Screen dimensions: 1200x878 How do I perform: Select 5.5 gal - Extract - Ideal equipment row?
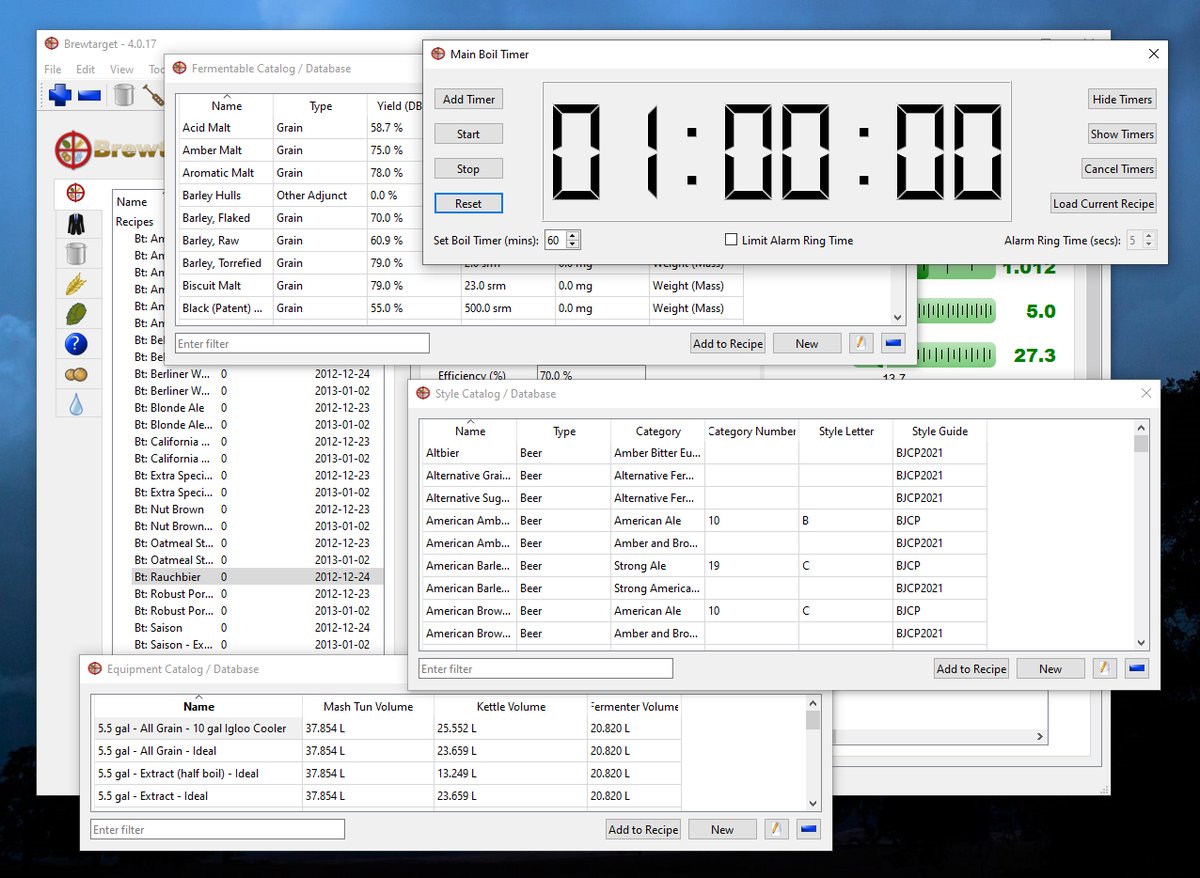coord(388,796)
